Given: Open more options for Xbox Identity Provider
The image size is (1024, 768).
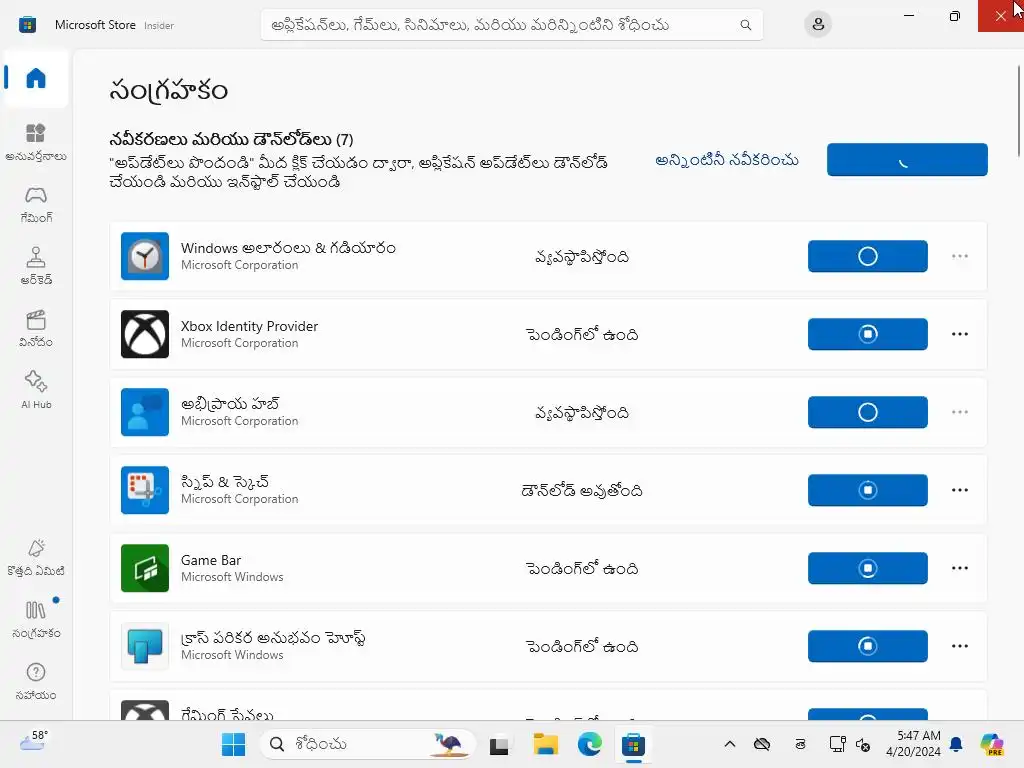Looking at the screenshot, I should click(959, 334).
